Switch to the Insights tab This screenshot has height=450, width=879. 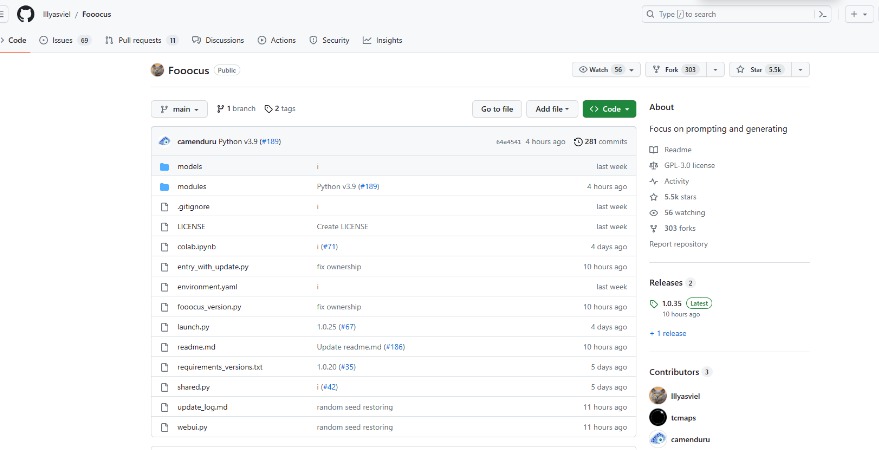point(383,40)
